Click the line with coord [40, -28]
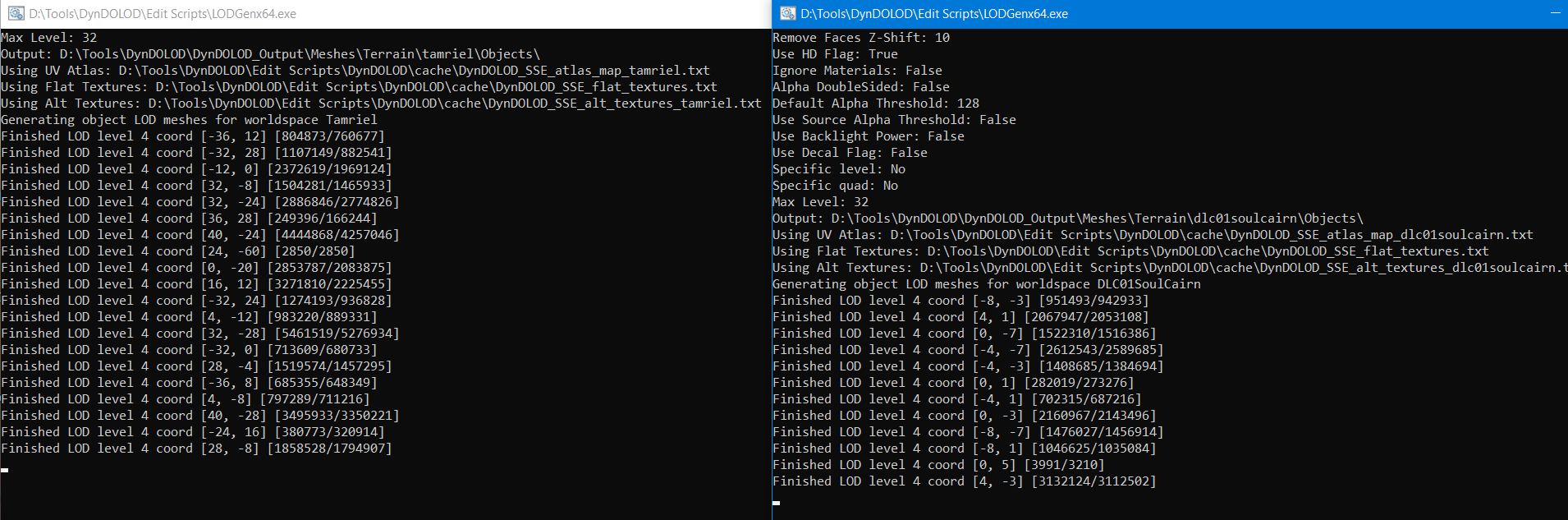 click(200, 416)
